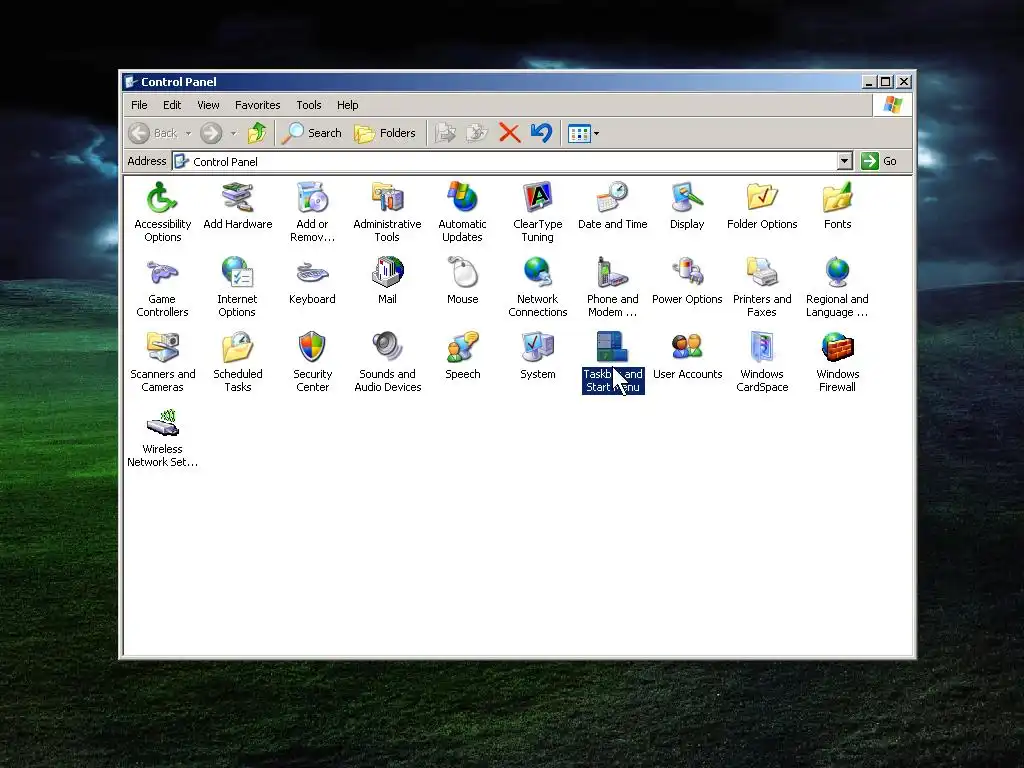Select Game Controllers icon

(162, 272)
